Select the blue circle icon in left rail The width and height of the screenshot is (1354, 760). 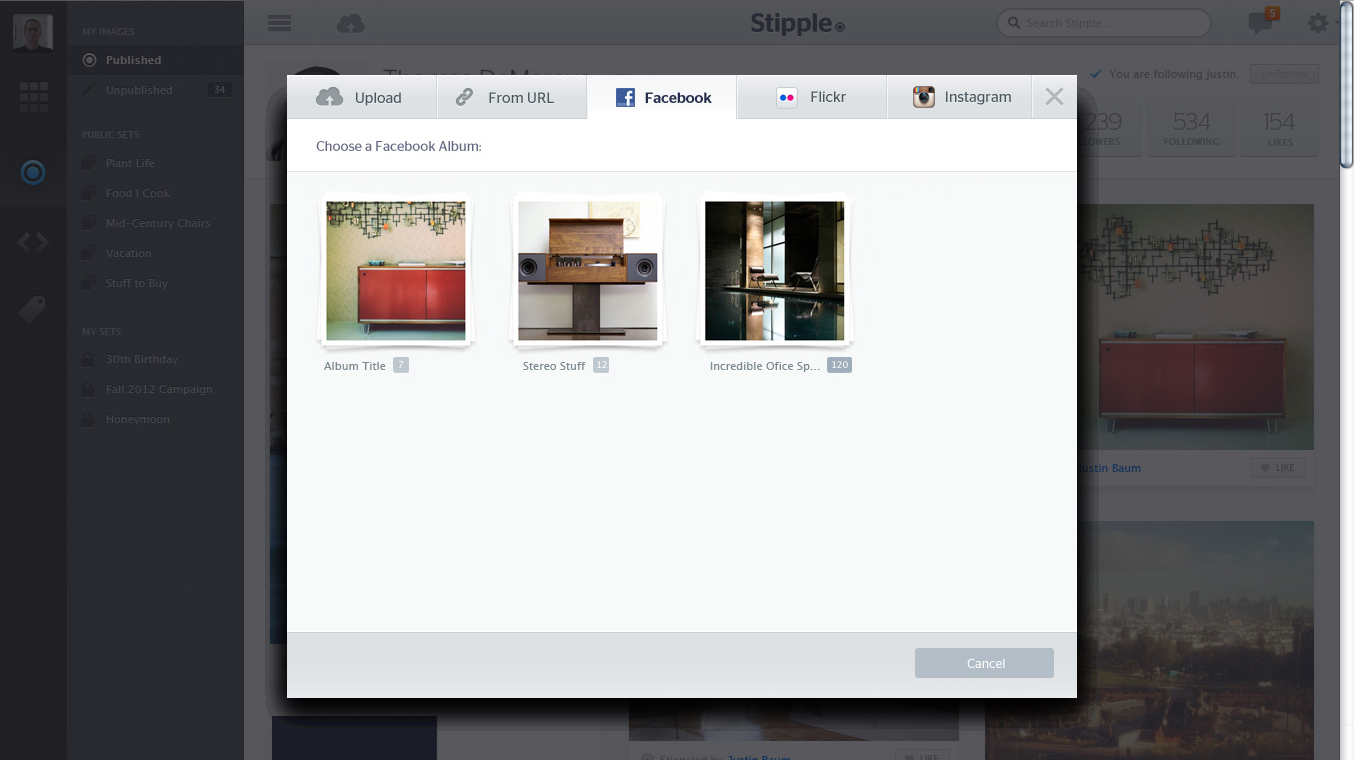(x=33, y=173)
